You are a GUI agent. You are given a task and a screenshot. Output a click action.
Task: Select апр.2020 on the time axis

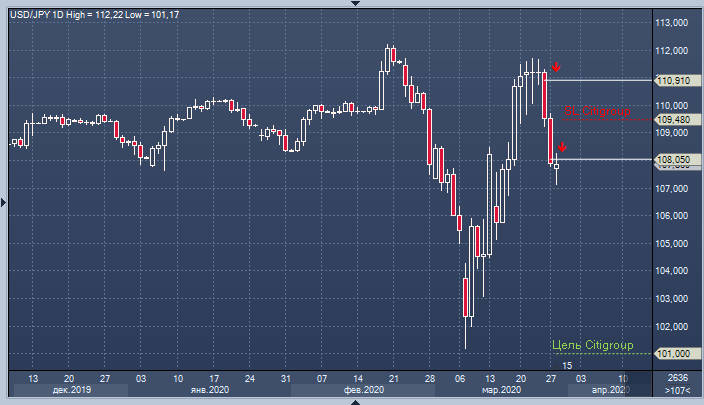[609, 390]
